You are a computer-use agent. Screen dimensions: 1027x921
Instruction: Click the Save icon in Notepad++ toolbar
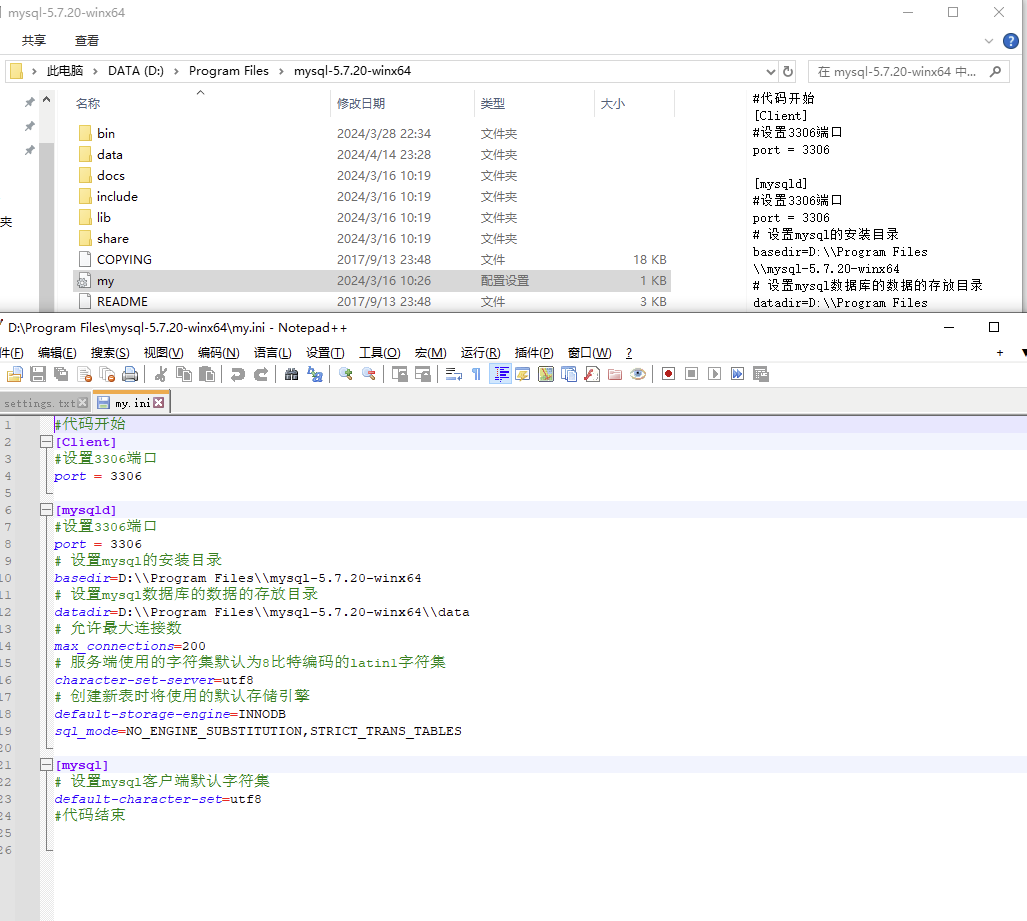pos(38,374)
